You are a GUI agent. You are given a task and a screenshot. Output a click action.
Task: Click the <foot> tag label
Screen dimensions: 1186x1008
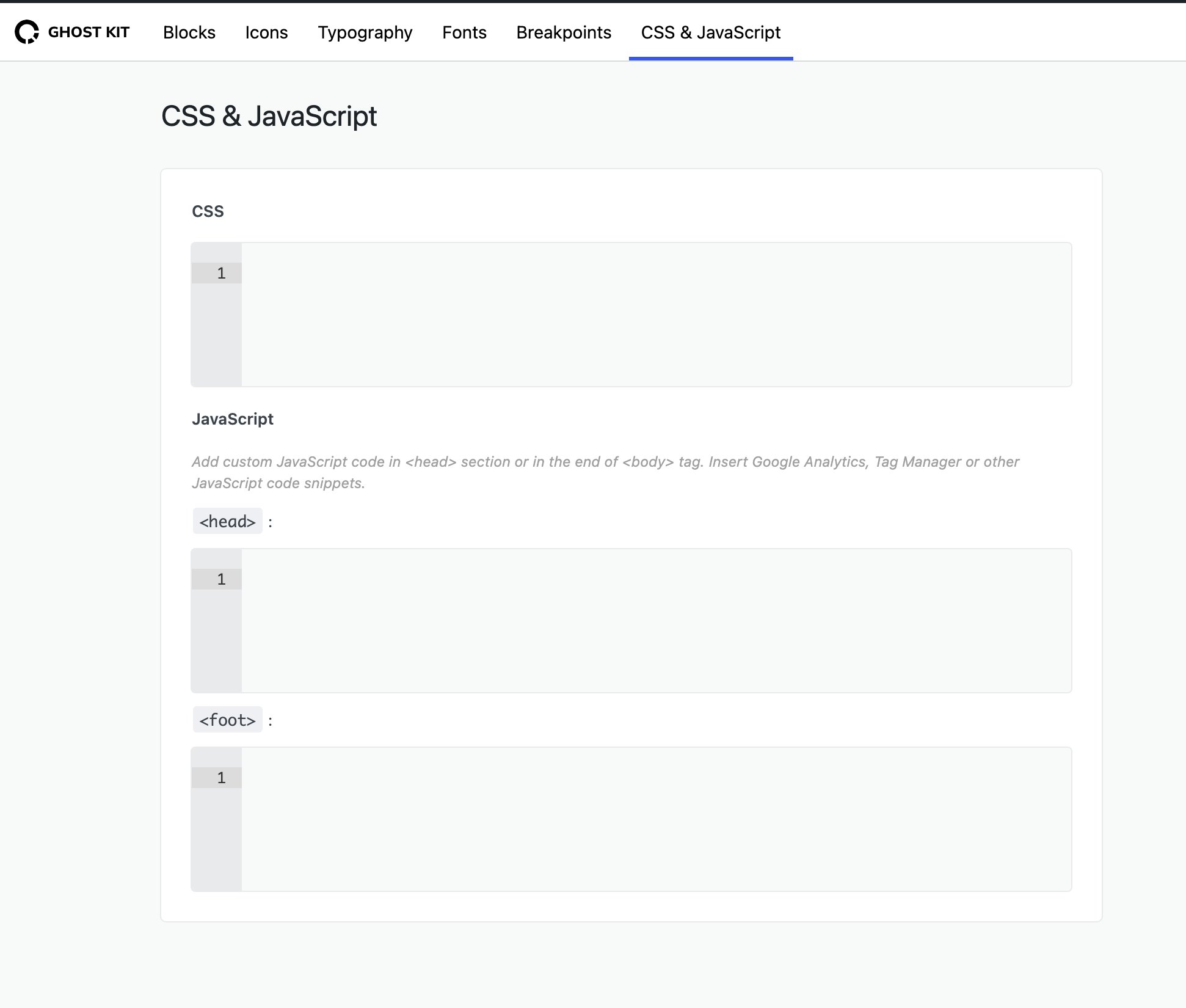tap(227, 720)
